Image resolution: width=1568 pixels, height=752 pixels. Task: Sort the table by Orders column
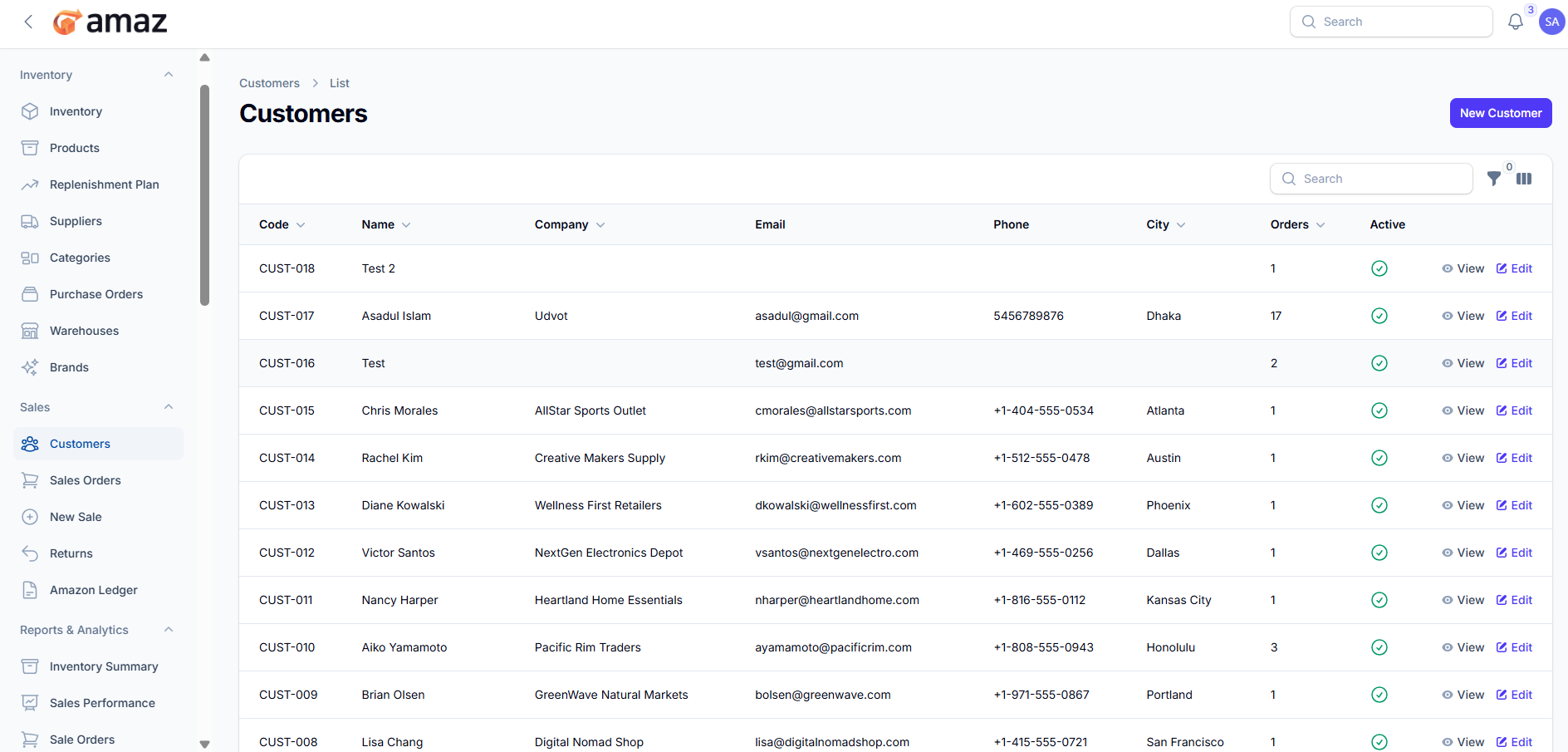pos(1298,224)
